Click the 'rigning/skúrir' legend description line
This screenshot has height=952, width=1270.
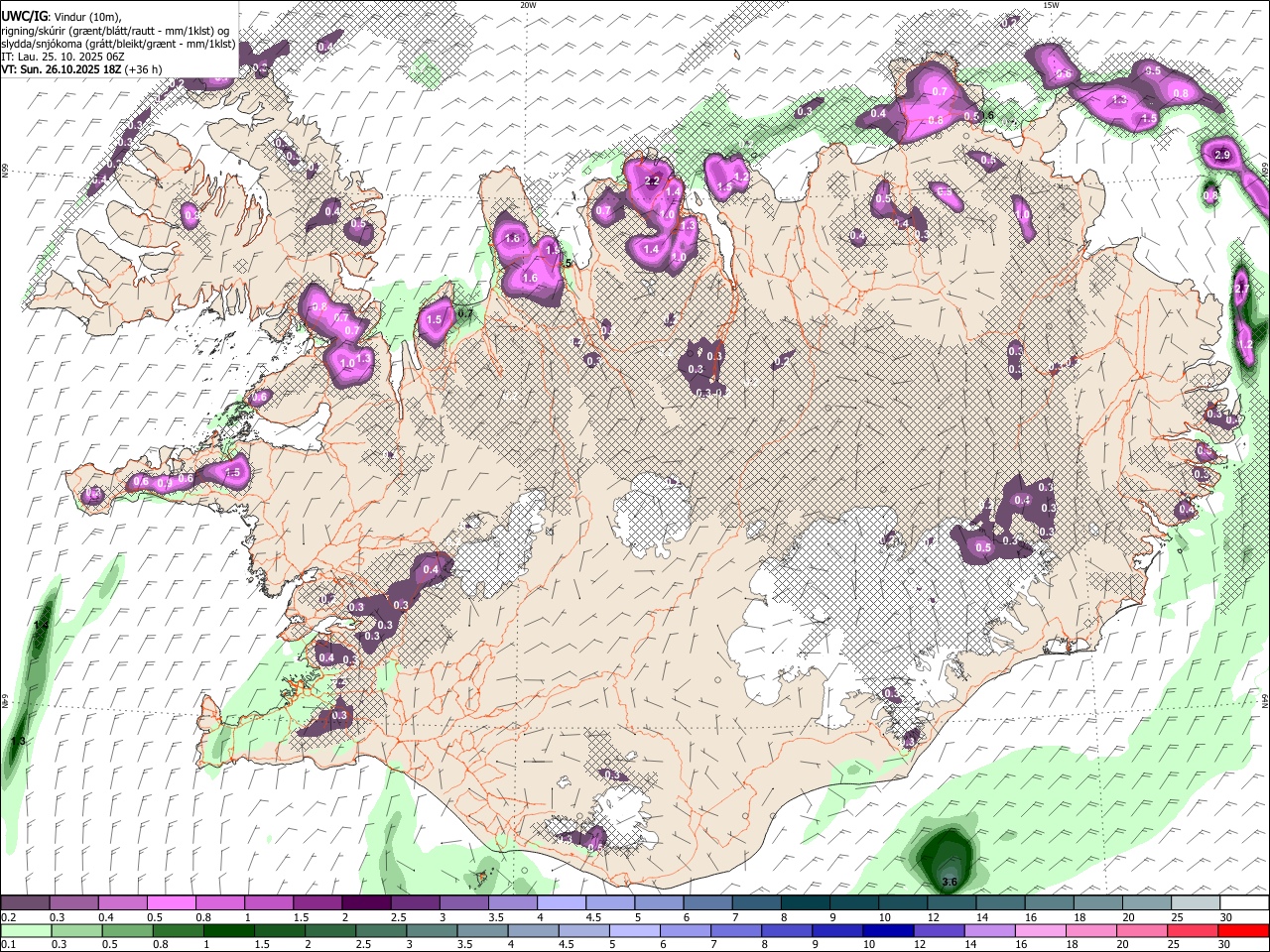(117, 30)
